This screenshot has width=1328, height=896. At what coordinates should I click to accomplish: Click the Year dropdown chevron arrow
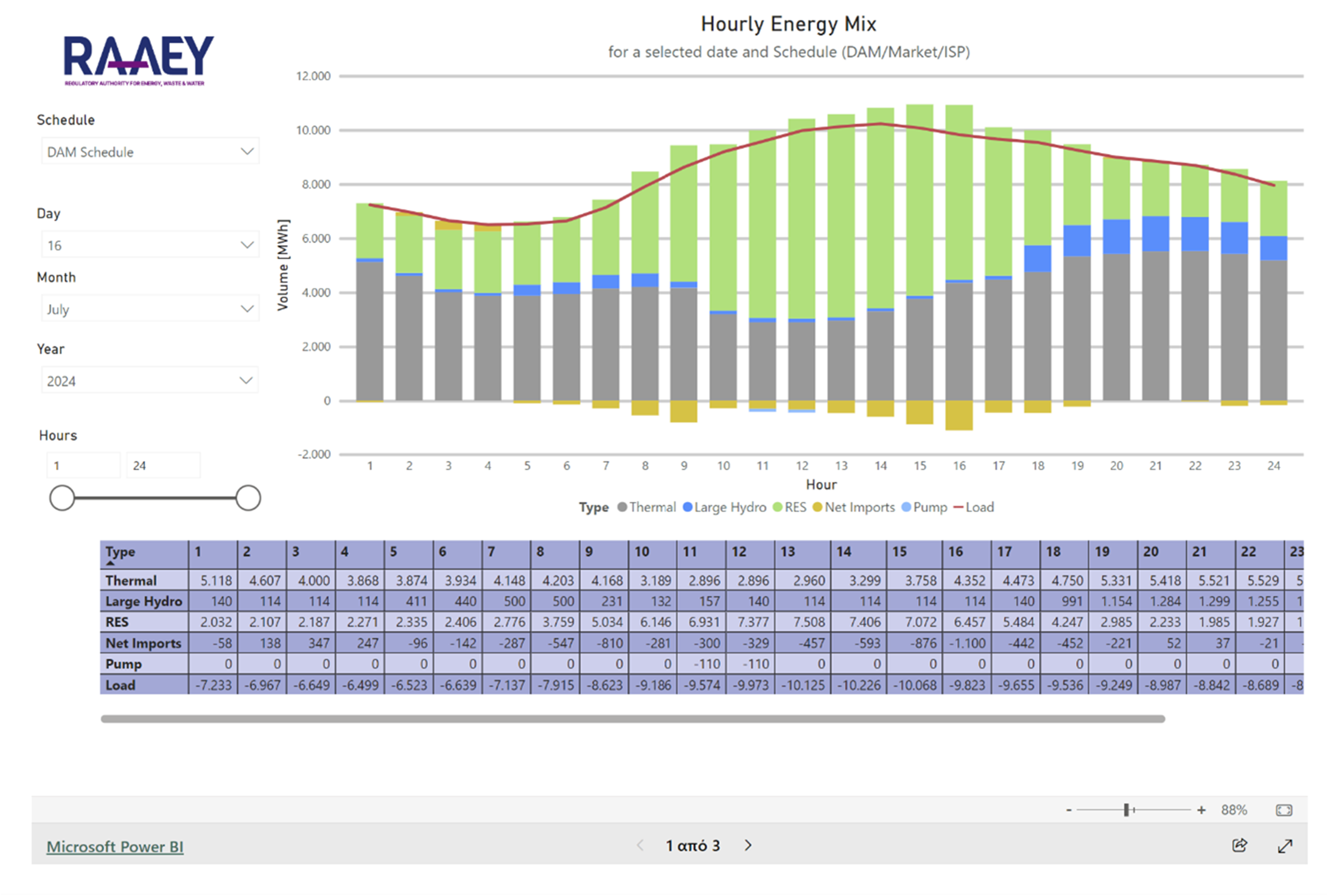tap(246, 381)
